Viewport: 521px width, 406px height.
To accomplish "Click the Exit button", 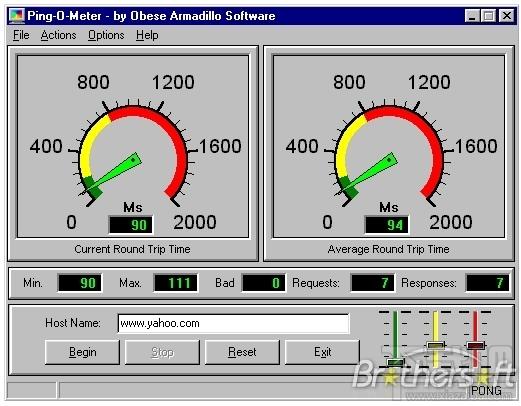I will tap(322, 352).
